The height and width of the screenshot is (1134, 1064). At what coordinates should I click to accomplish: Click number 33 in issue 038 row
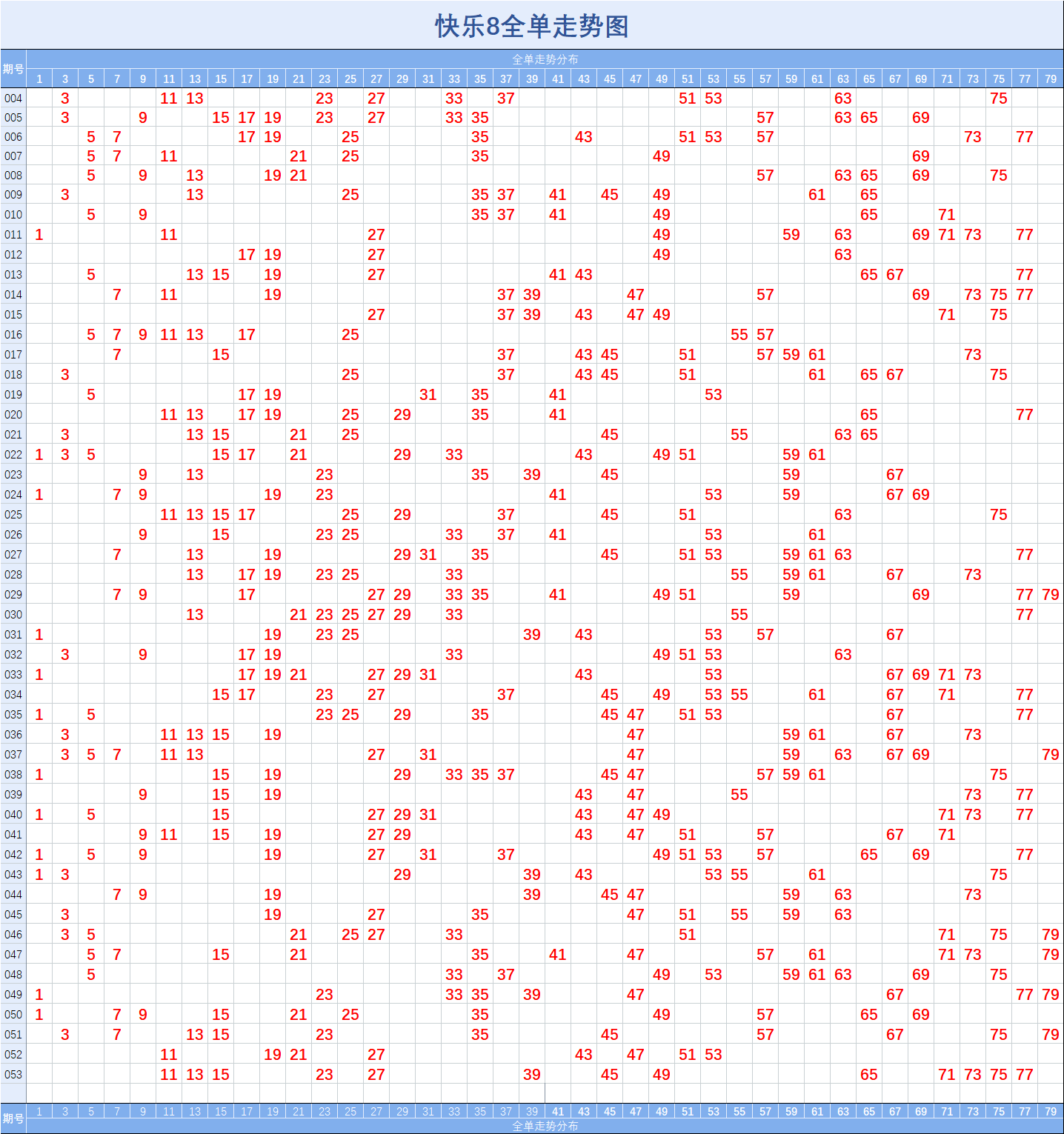(x=454, y=774)
